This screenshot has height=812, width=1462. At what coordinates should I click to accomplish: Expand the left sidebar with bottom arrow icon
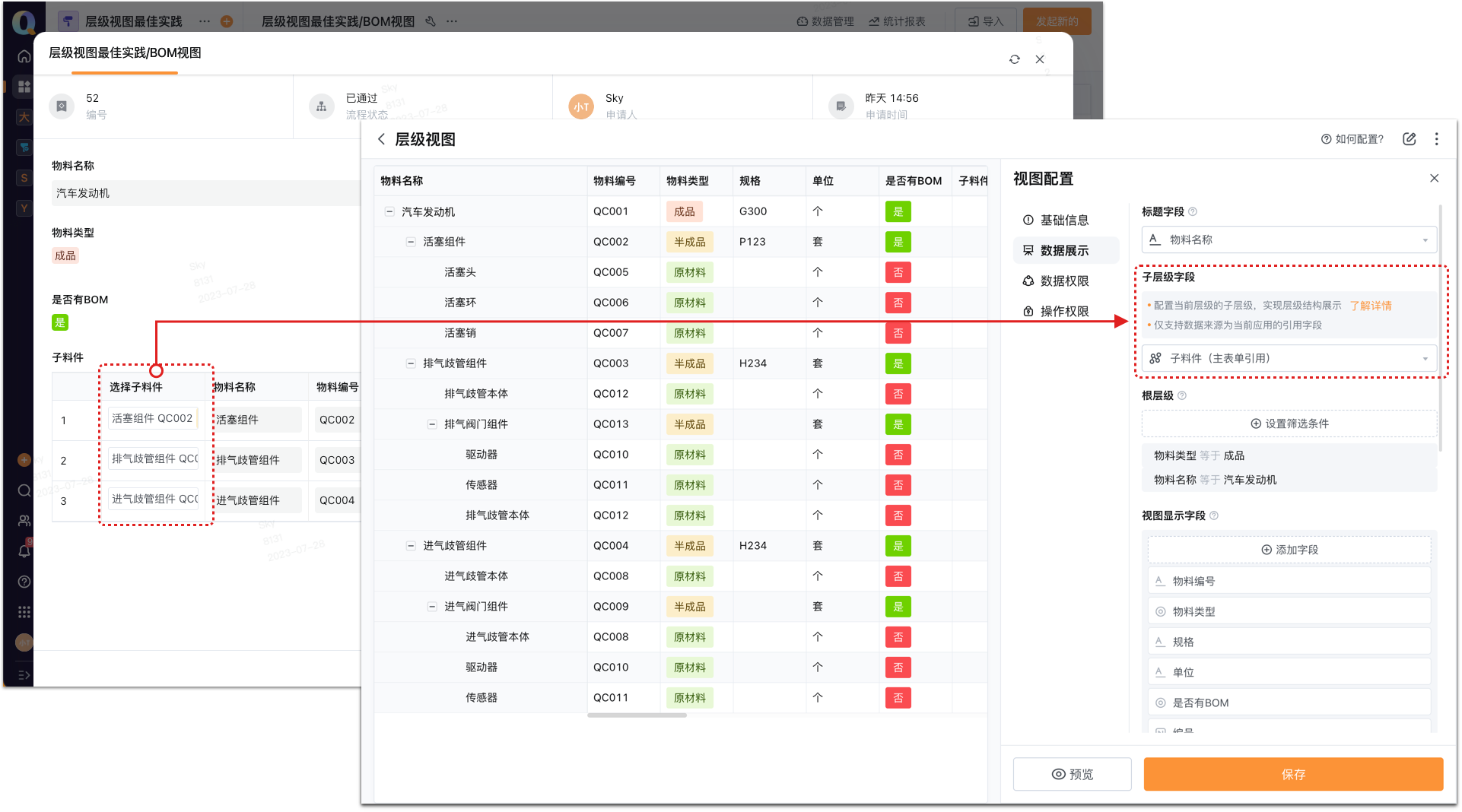tap(24, 675)
